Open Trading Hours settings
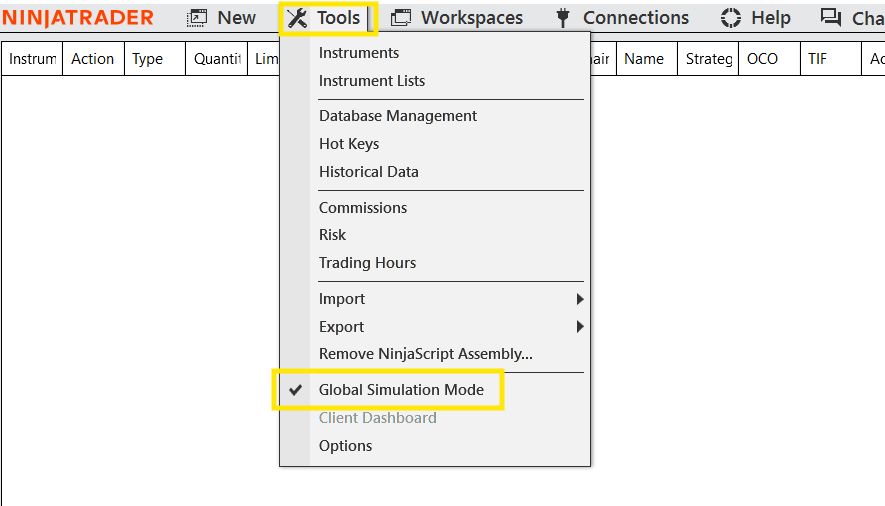The image size is (885, 506). [x=367, y=263]
